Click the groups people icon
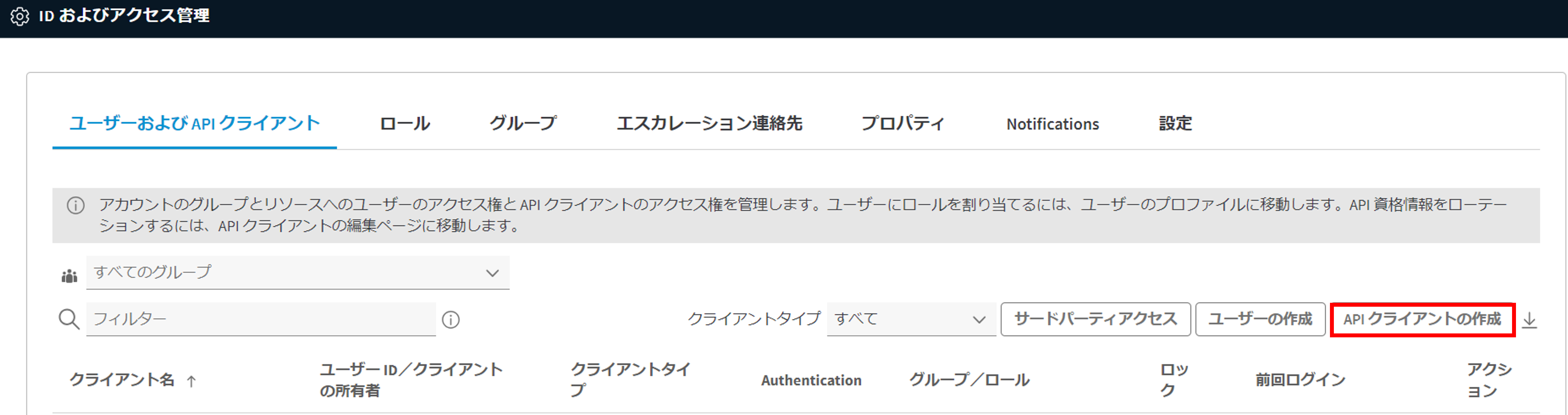 69,276
